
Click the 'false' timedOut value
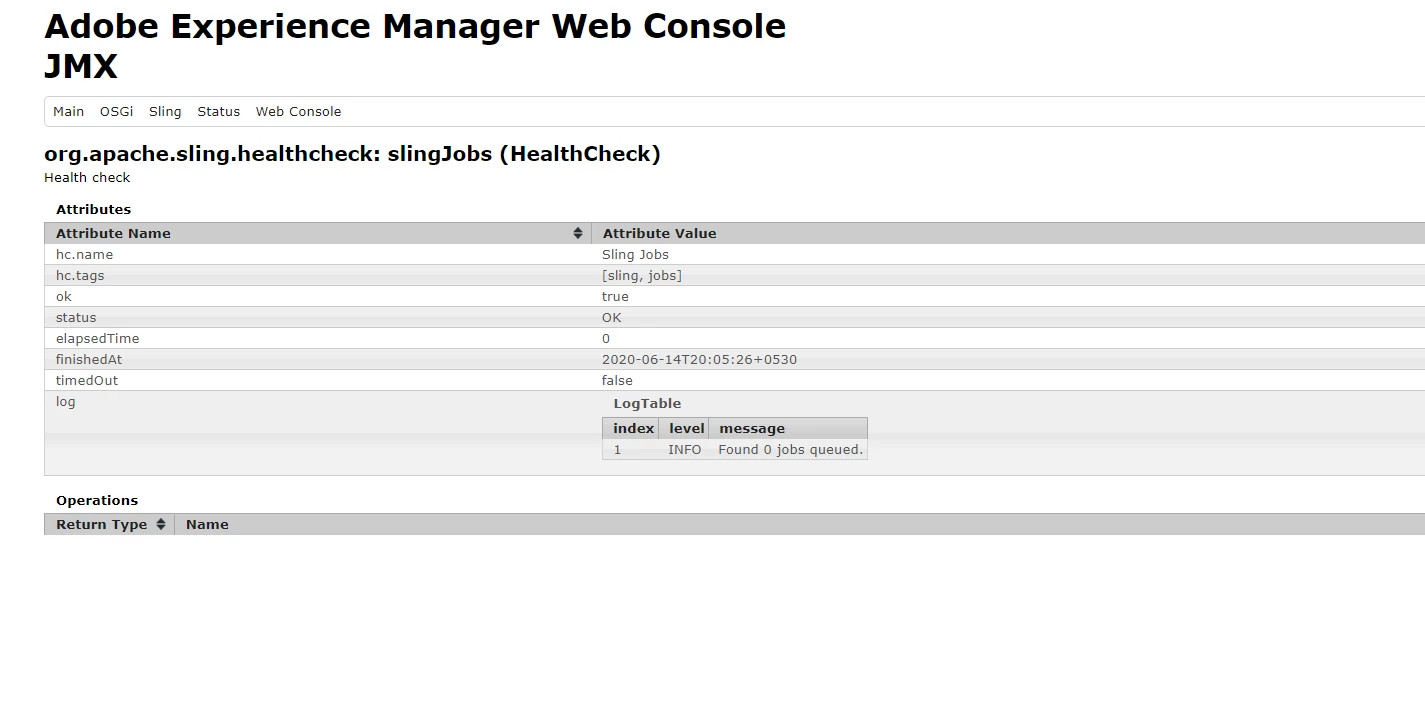[617, 380]
